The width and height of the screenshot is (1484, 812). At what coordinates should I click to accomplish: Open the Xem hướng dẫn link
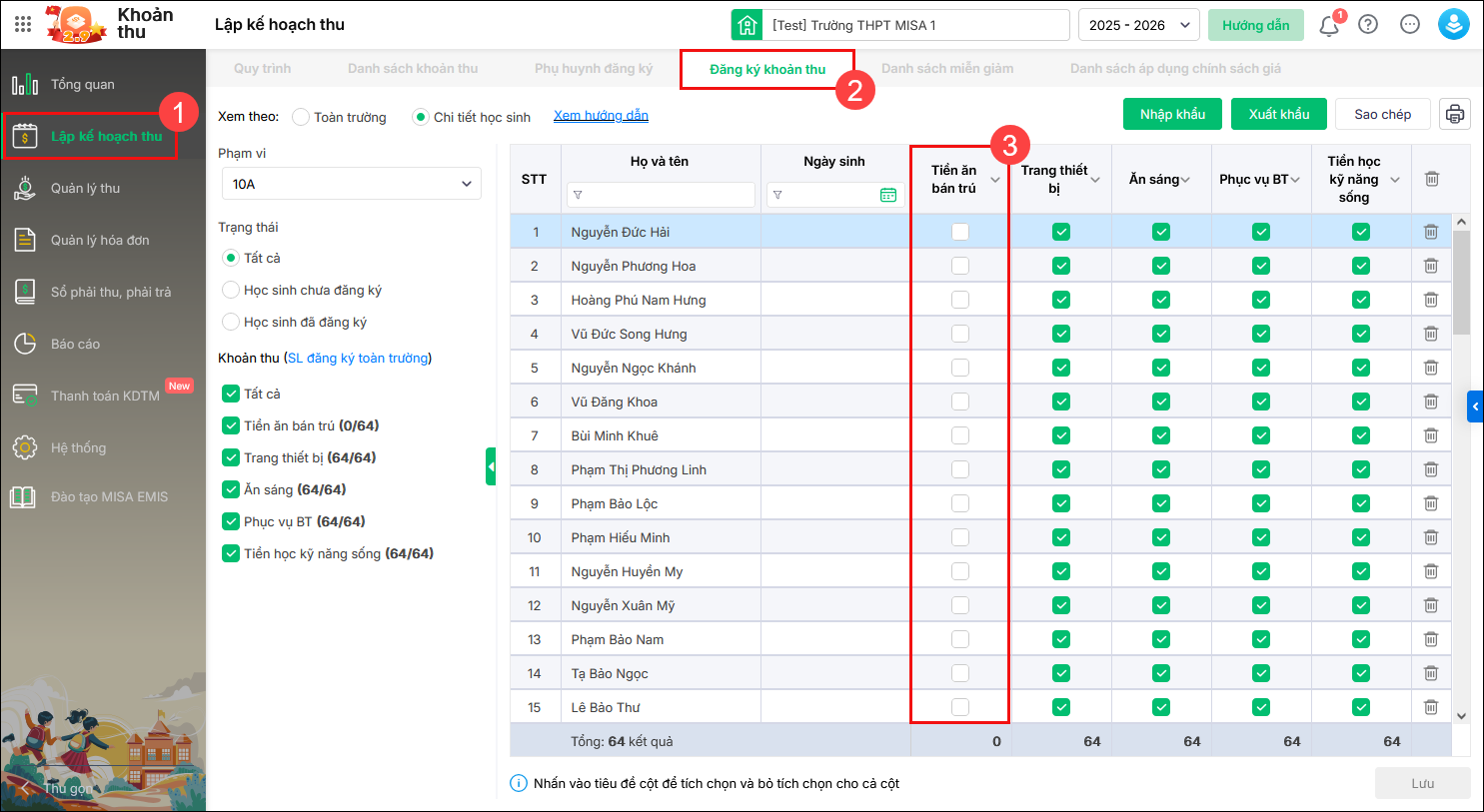tap(601, 116)
